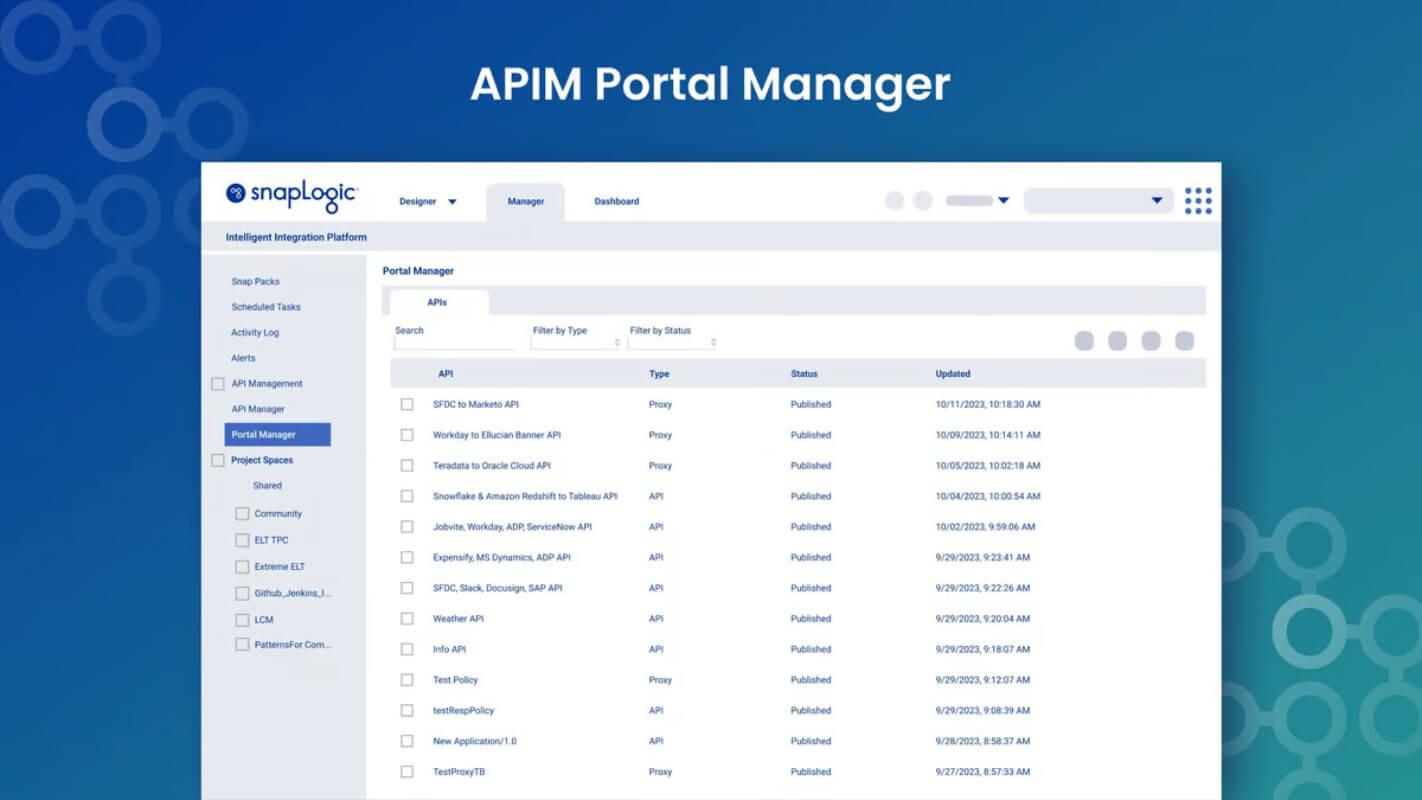1422x800 pixels.
Task: Open API Manager in sidebar
Action: pos(258,409)
